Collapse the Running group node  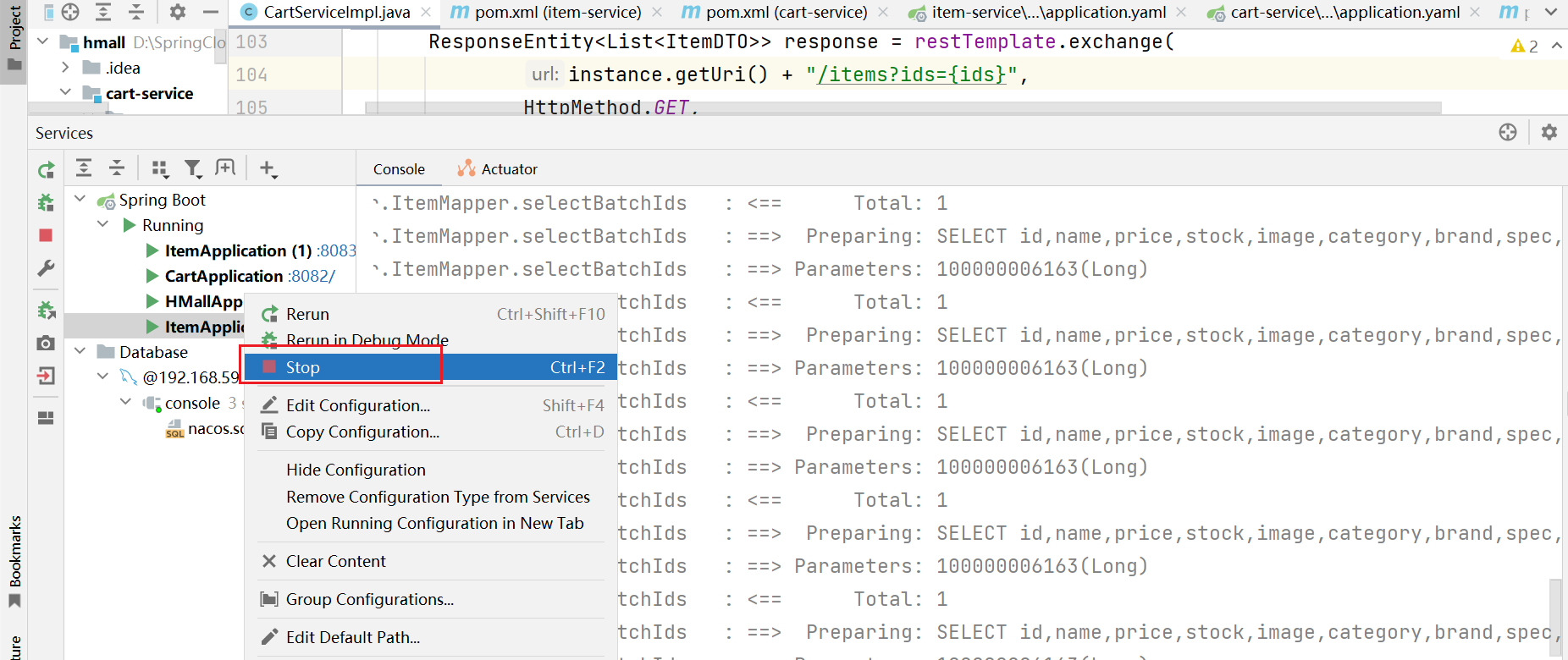coord(103,224)
